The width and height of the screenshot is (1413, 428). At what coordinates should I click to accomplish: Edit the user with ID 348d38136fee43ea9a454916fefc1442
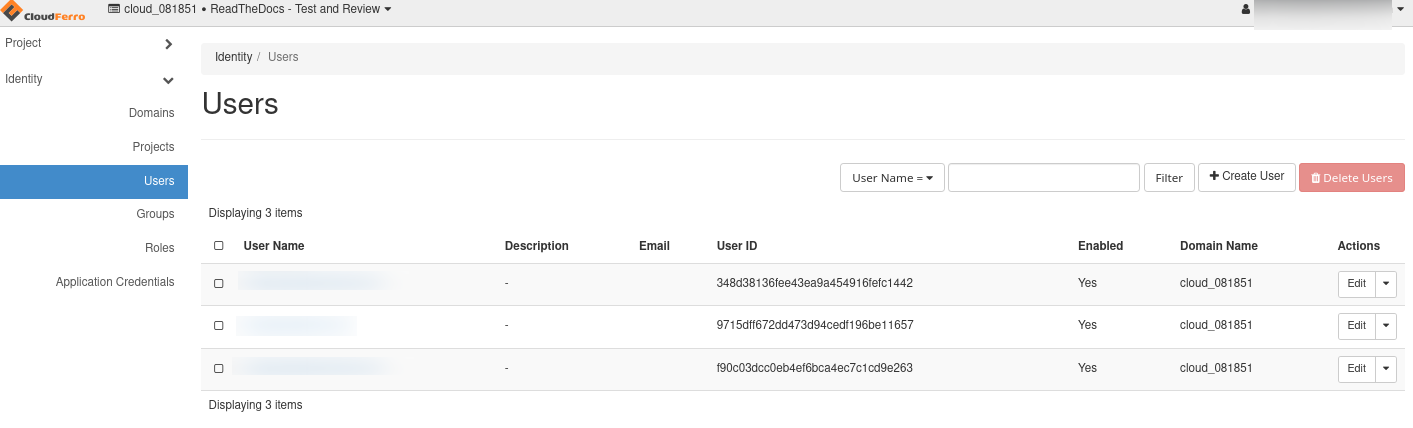(1356, 284)
